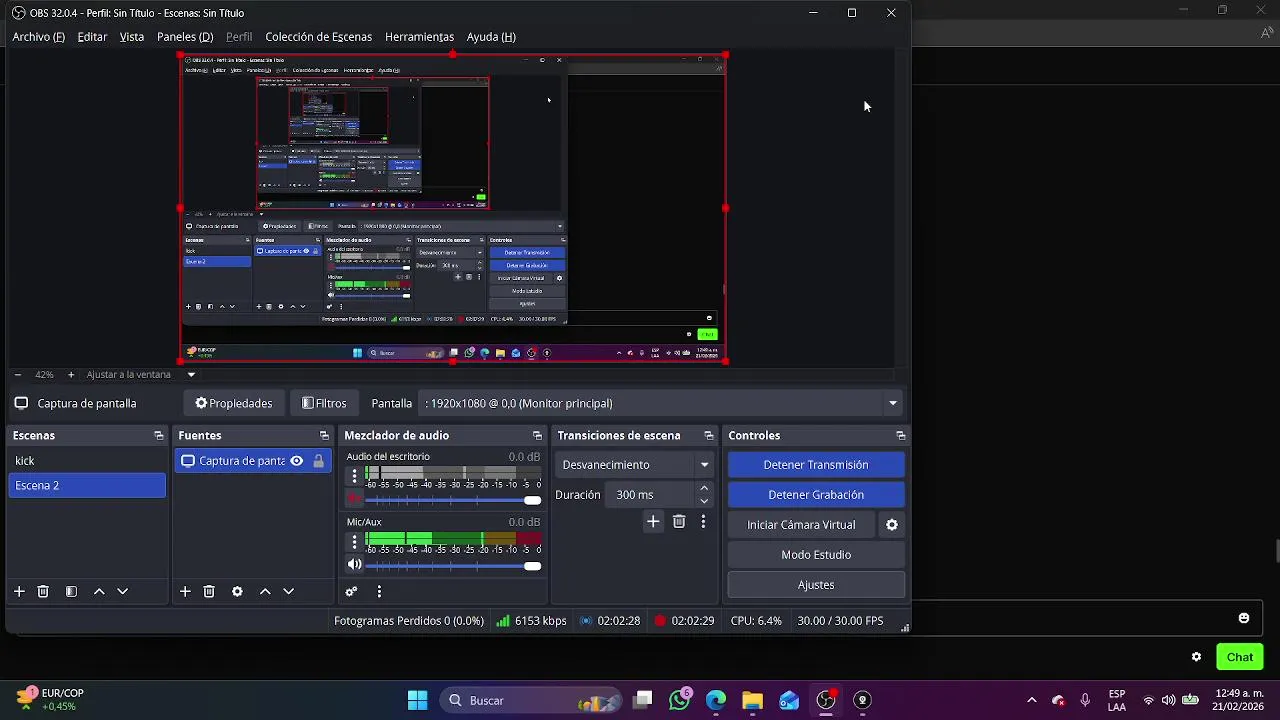
Task: Open Vista menu
Action: tap(132, 37)
